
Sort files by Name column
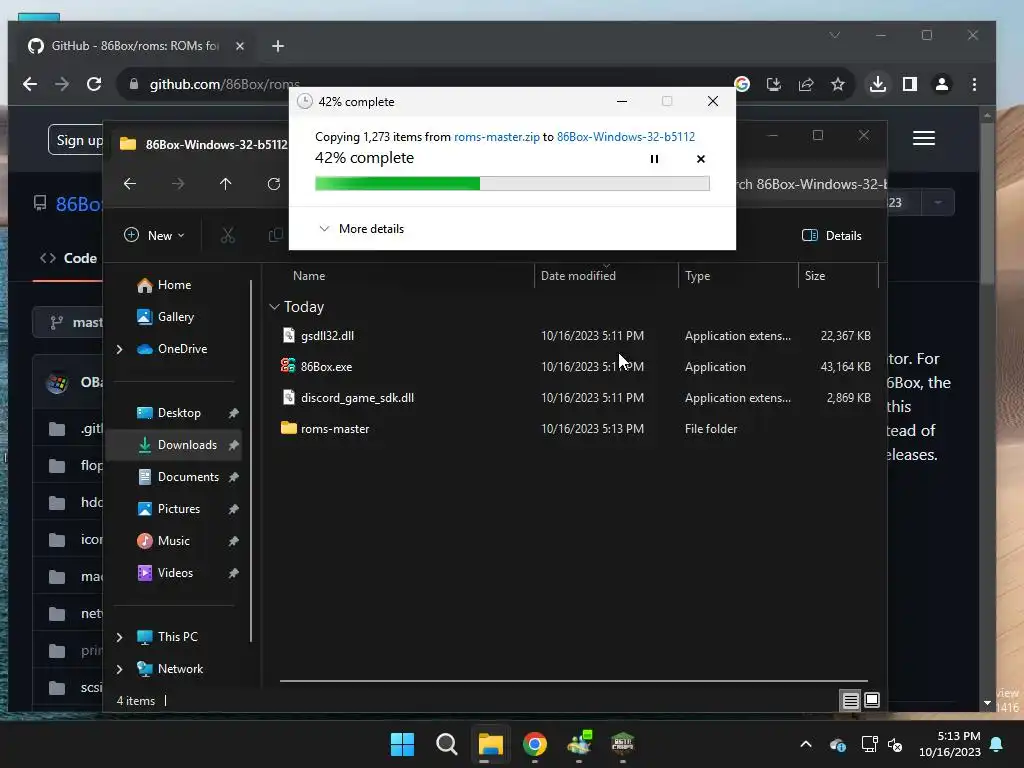point(309,276)
